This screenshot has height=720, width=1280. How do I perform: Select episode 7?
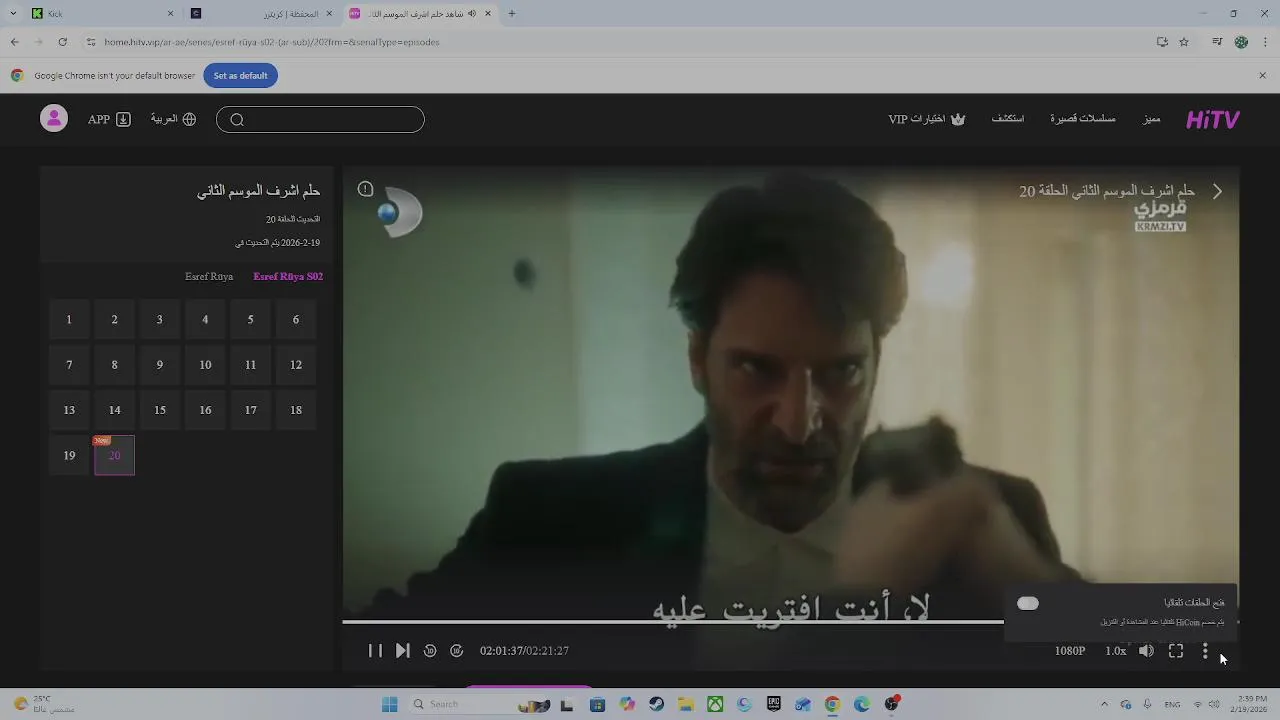pos(69,365)
